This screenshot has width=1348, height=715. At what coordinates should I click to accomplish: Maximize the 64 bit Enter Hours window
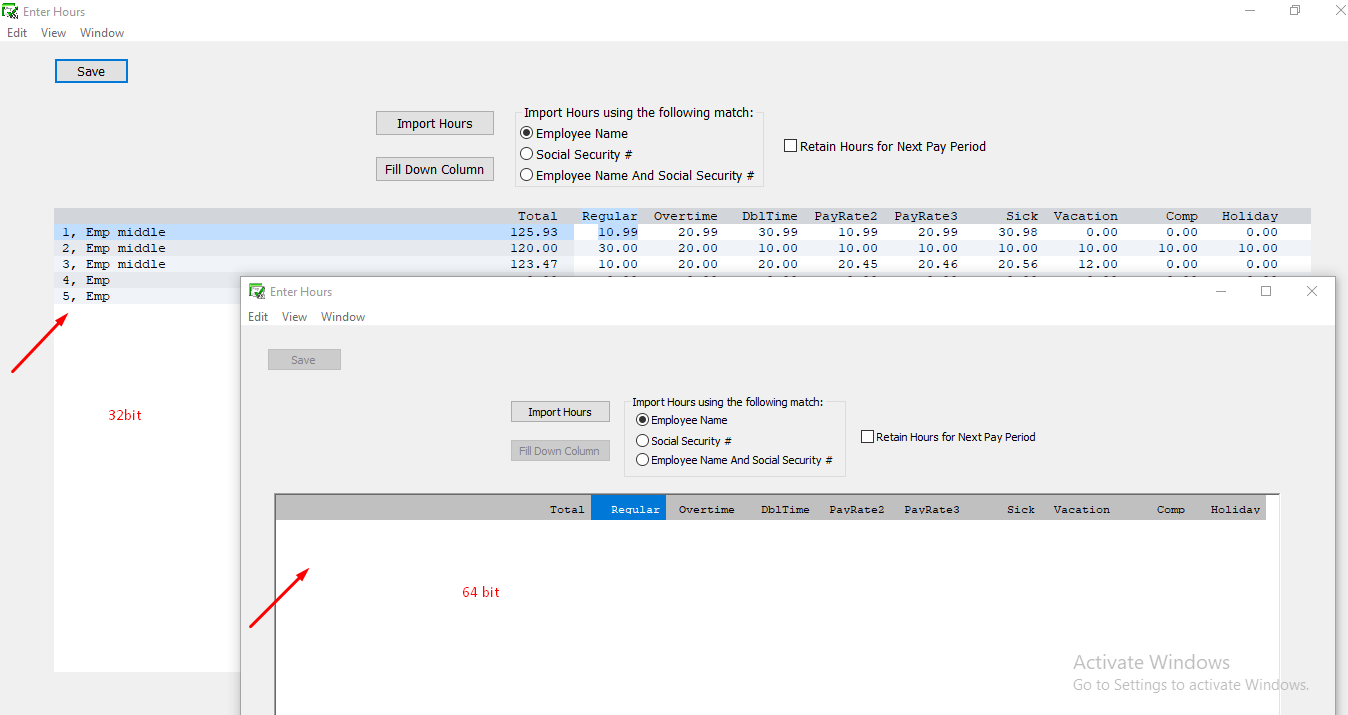[1266, 291]
